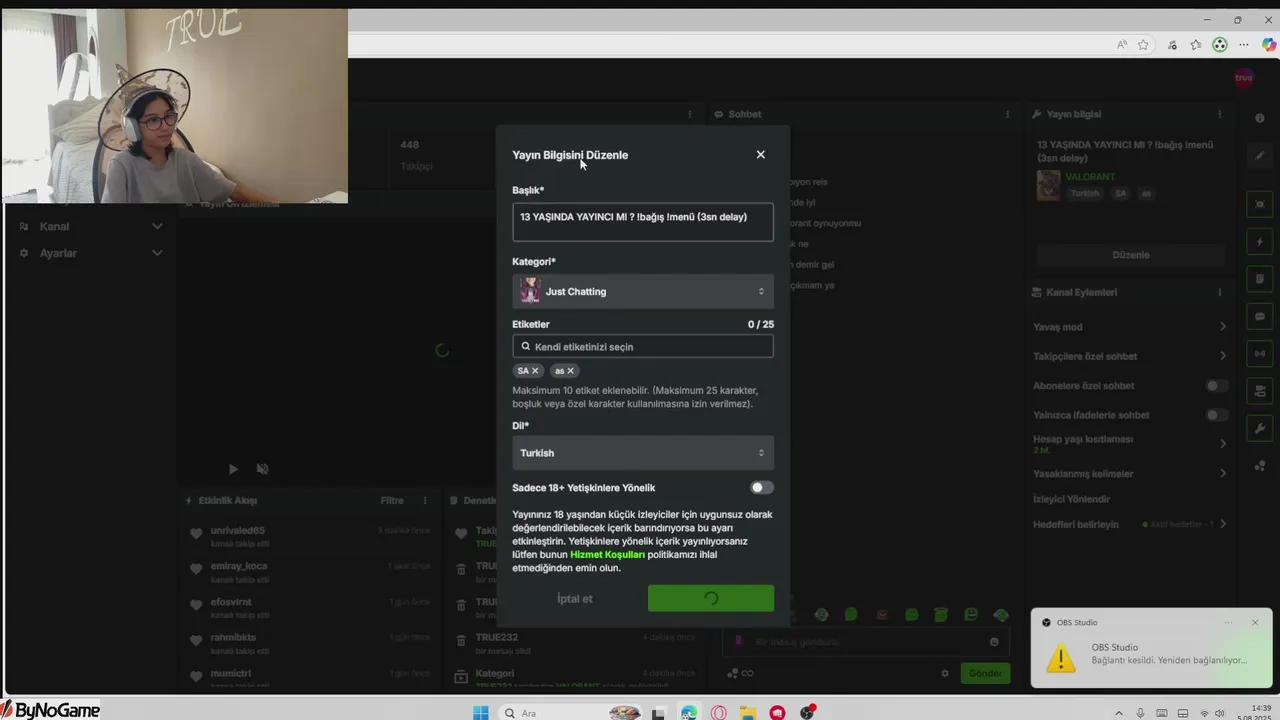Click the info icon in right toolbar
Viewport: 1280px width, 720px height.
(x=1260, y=118)
